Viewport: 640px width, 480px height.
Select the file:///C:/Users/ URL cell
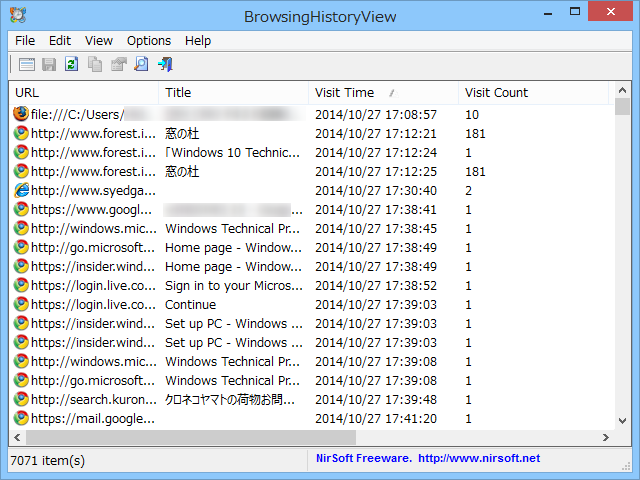pos(77,115)
